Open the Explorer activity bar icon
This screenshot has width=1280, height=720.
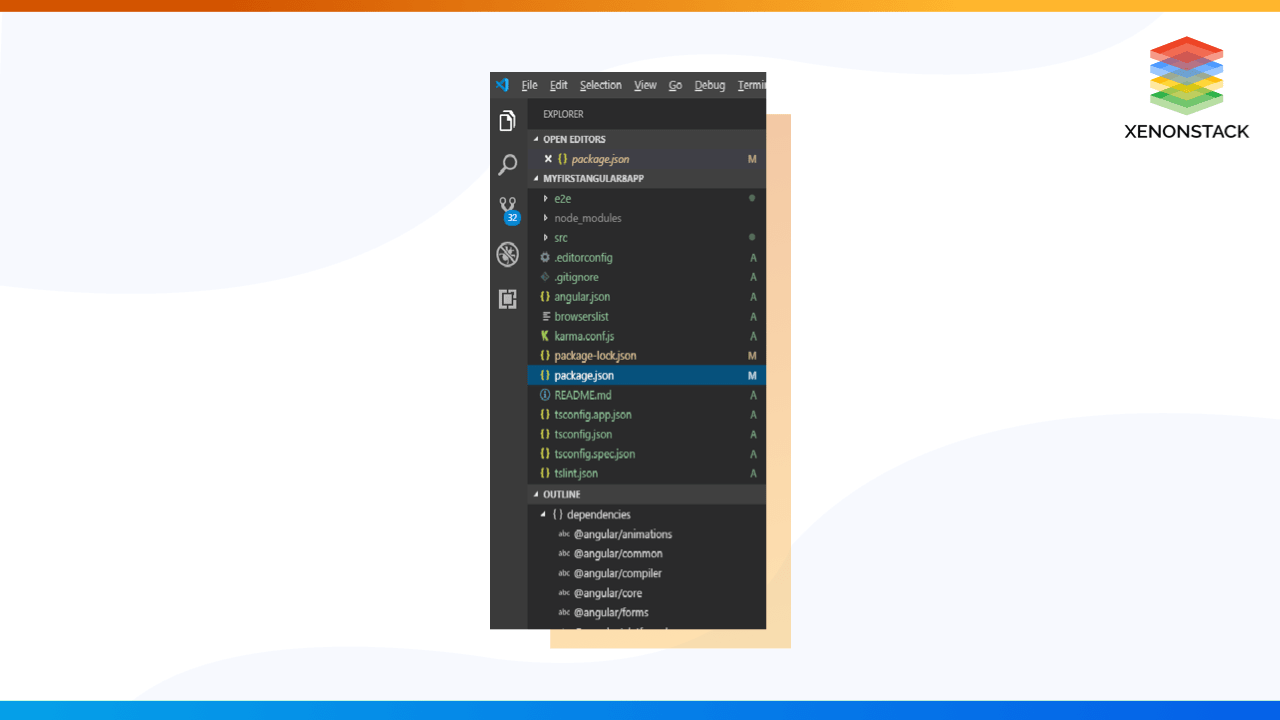pos(508,121)
